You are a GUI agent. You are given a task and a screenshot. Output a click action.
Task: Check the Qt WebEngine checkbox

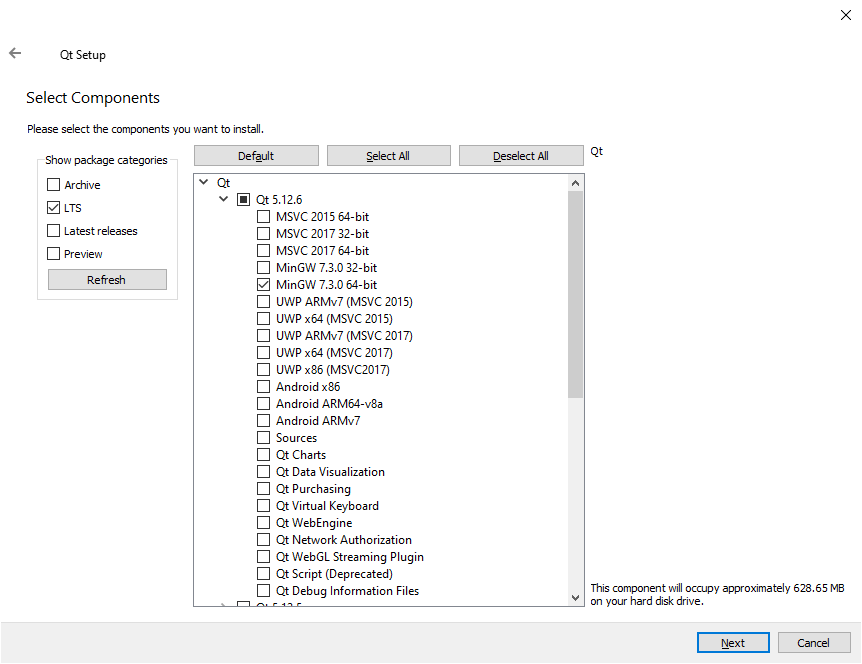pos(264,523)
